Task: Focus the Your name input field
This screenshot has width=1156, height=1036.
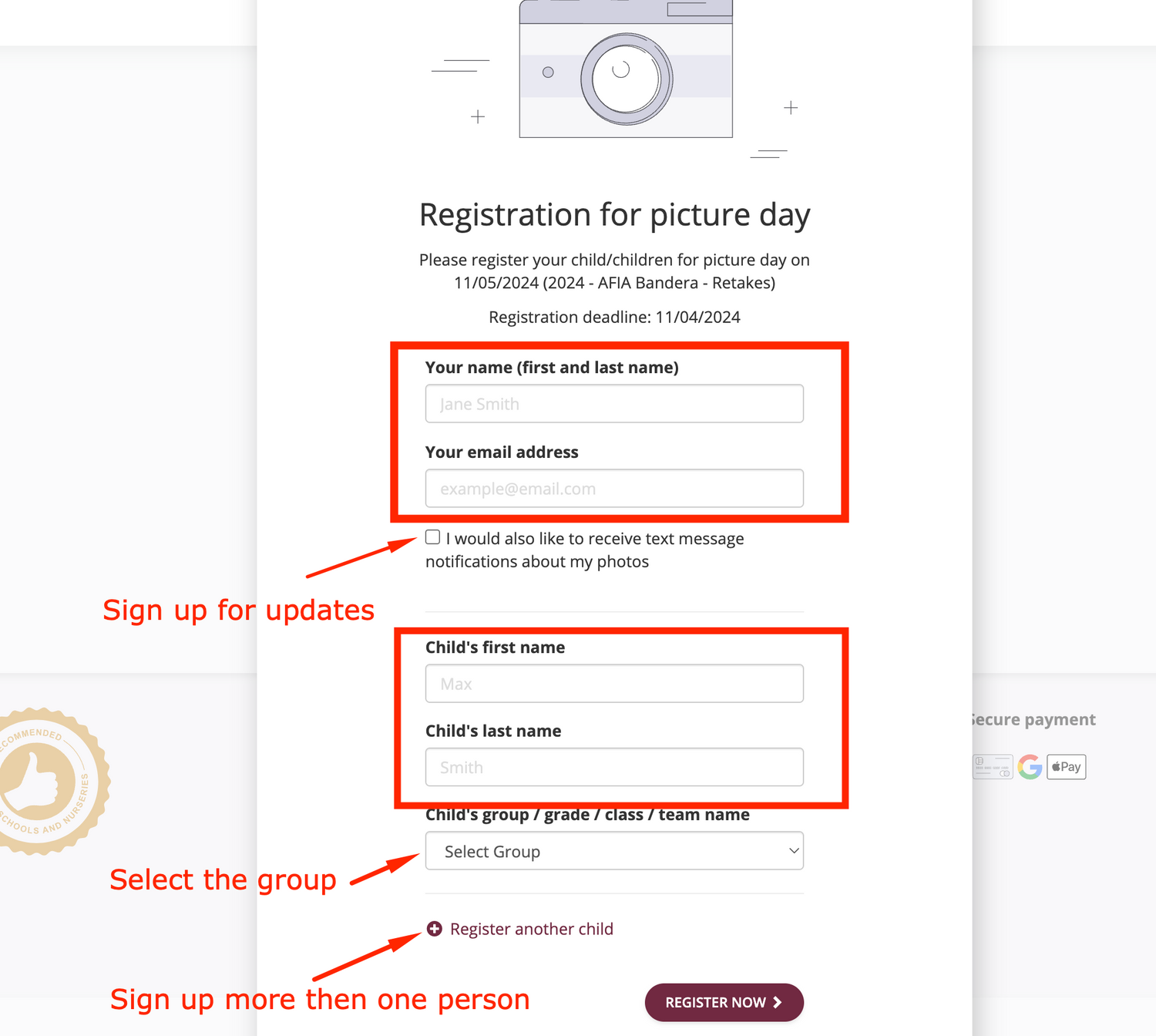Action: (614, 404)
